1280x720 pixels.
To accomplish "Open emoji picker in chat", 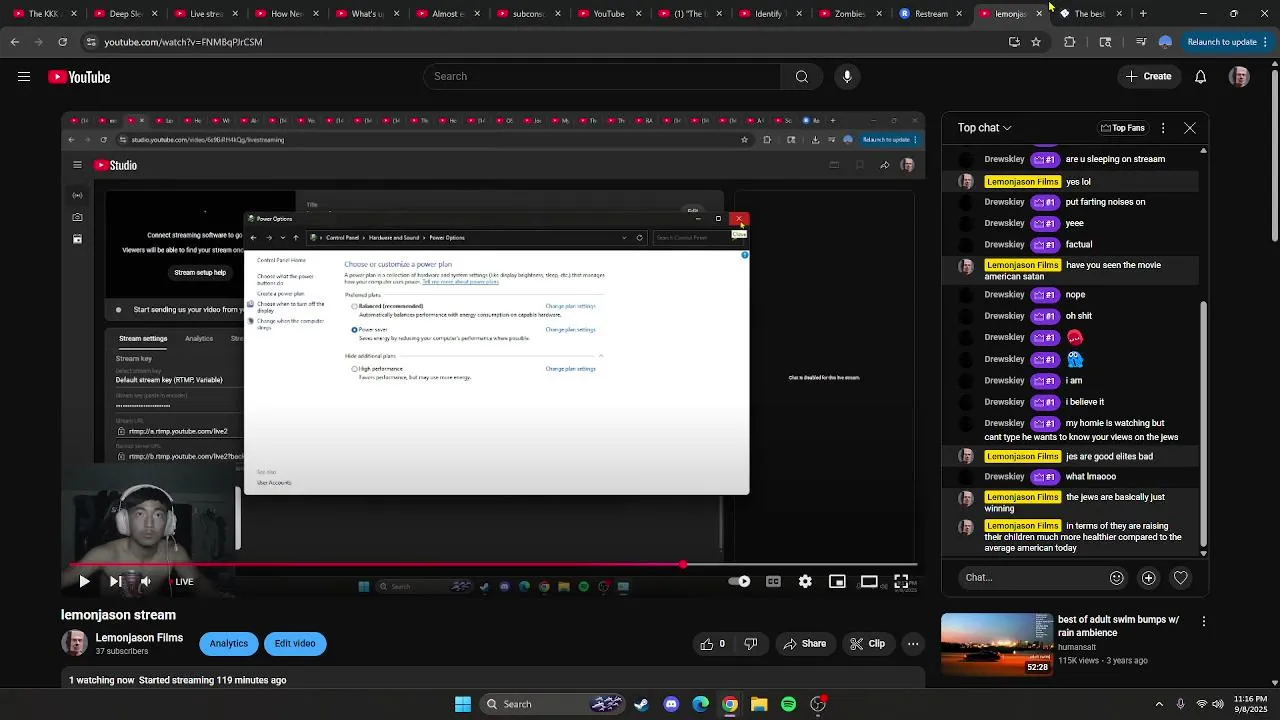I will pos(1117,578).
